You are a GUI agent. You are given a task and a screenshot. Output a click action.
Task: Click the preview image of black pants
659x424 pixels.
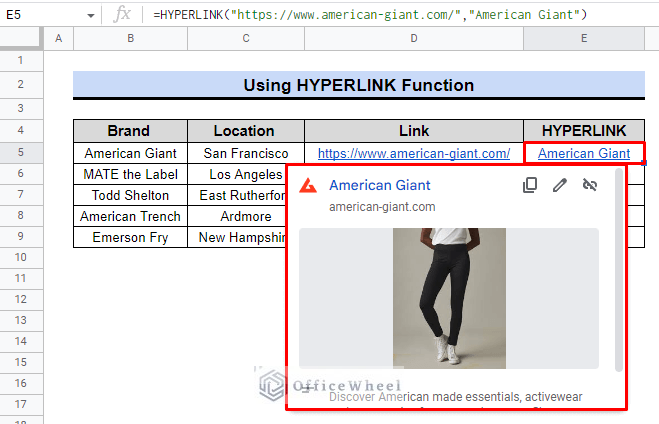pyautogui.click(x=449, y=298)
